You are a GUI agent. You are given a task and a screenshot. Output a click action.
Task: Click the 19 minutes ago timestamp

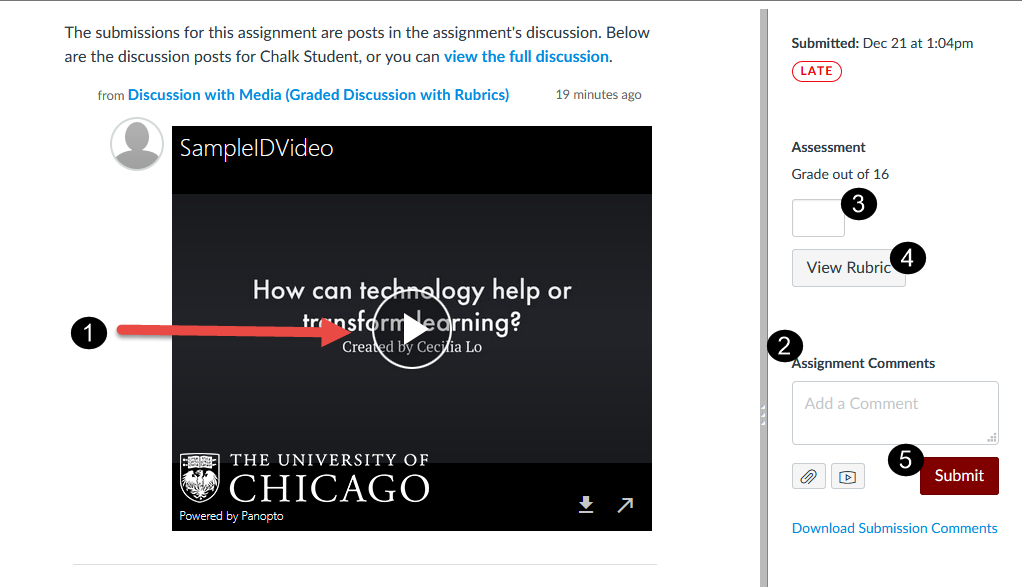click(x=597, y=94)
